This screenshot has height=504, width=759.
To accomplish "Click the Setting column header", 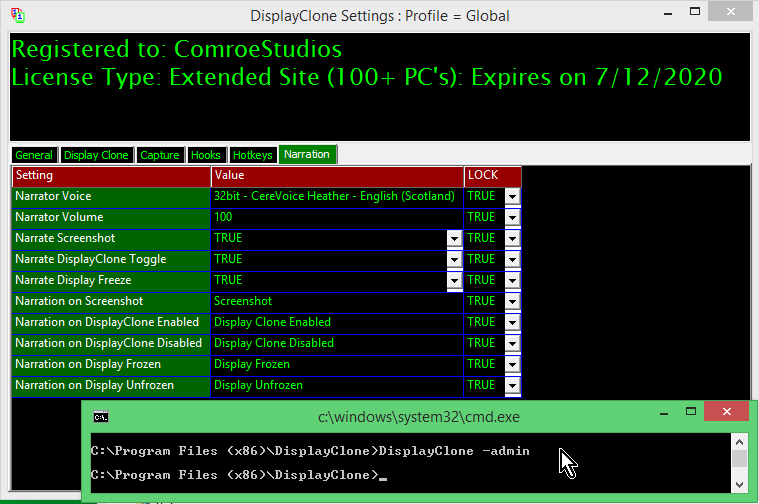I will click(111, 176).
